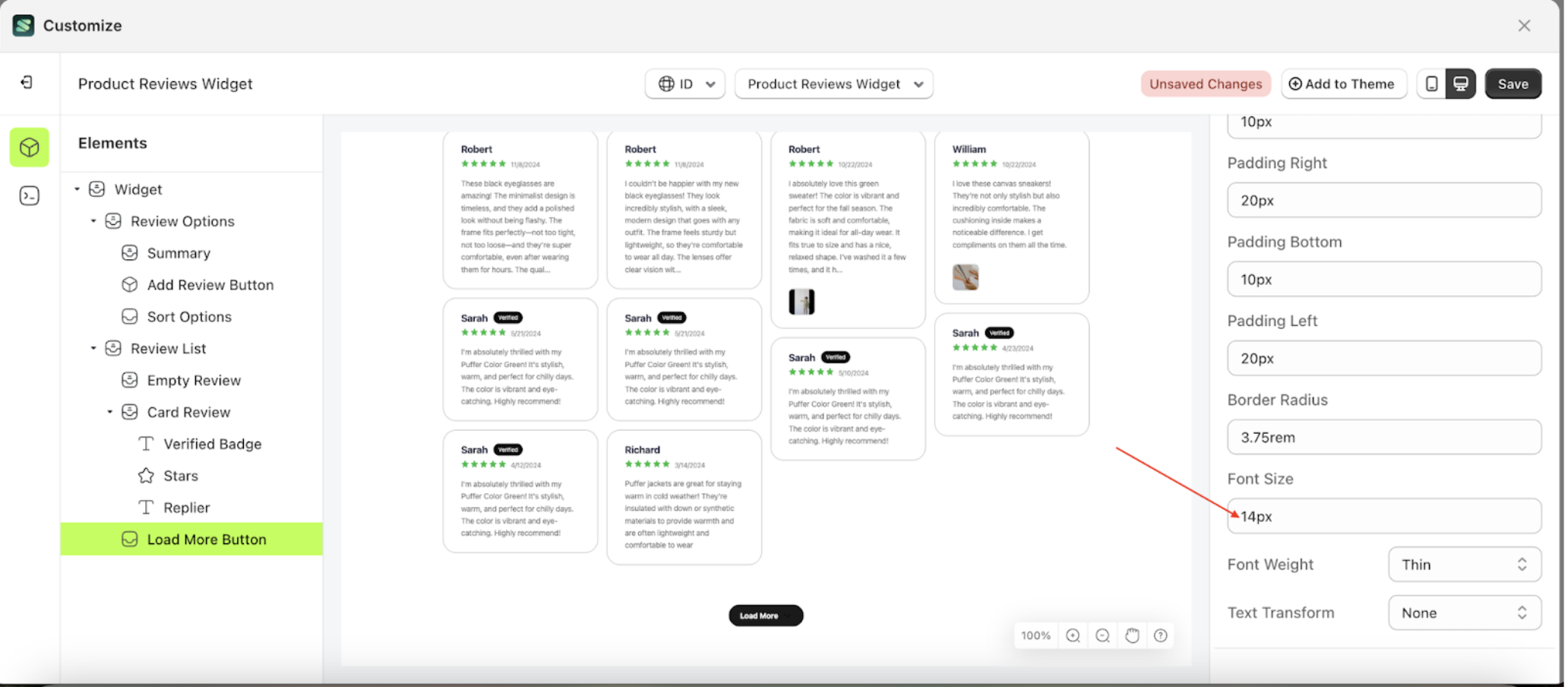The height and width of the screenshot is (687, 1568).
Task: Switch preview to mobile view
Action: pyautogui.click(x=1431, y=84)
